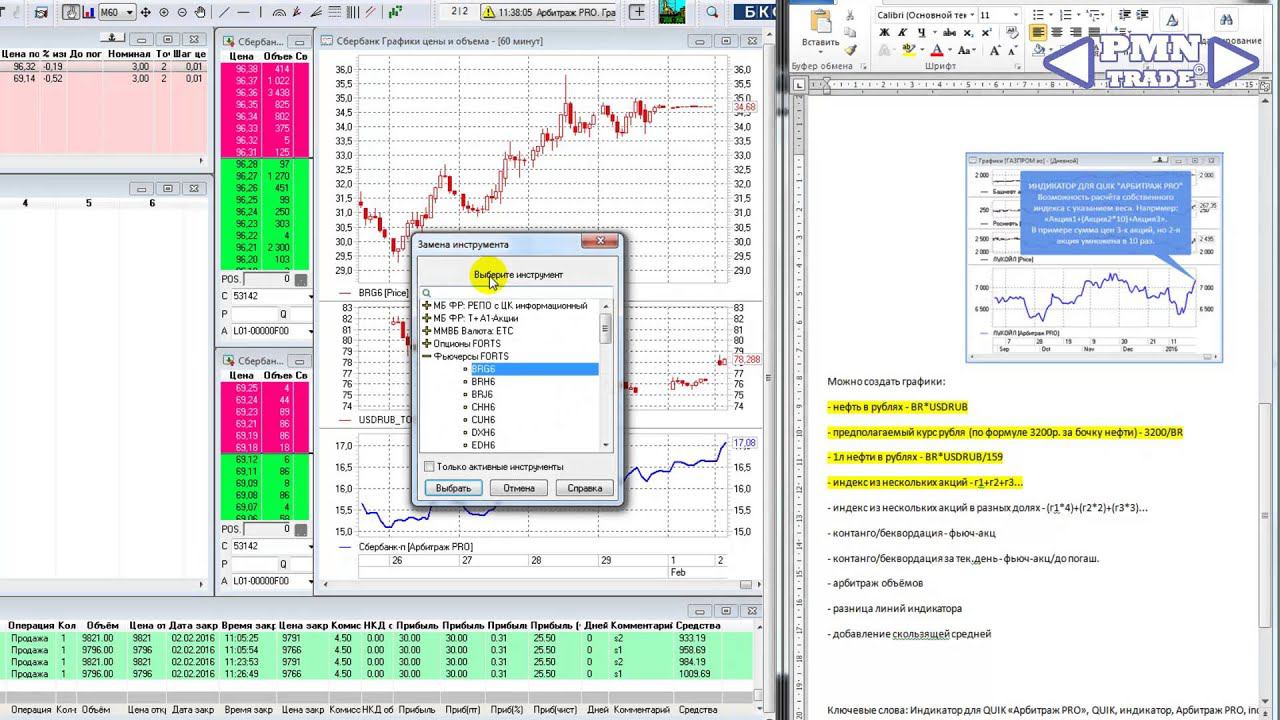The height and width of the screenshot is (720, 1280).
Task: Select the hand cursor tool in QUIK toolbar
Action: click(x=71, y=12)
